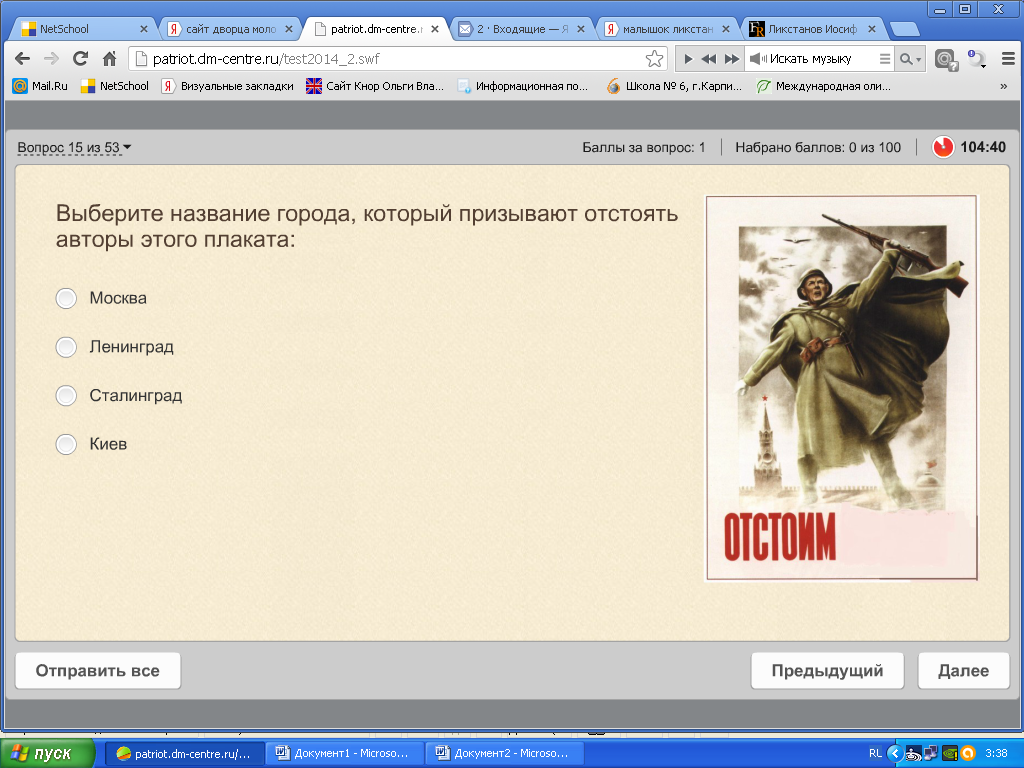1024x768 pixels.
Task: Click the music player Play icon
Action: pos(688,59)
